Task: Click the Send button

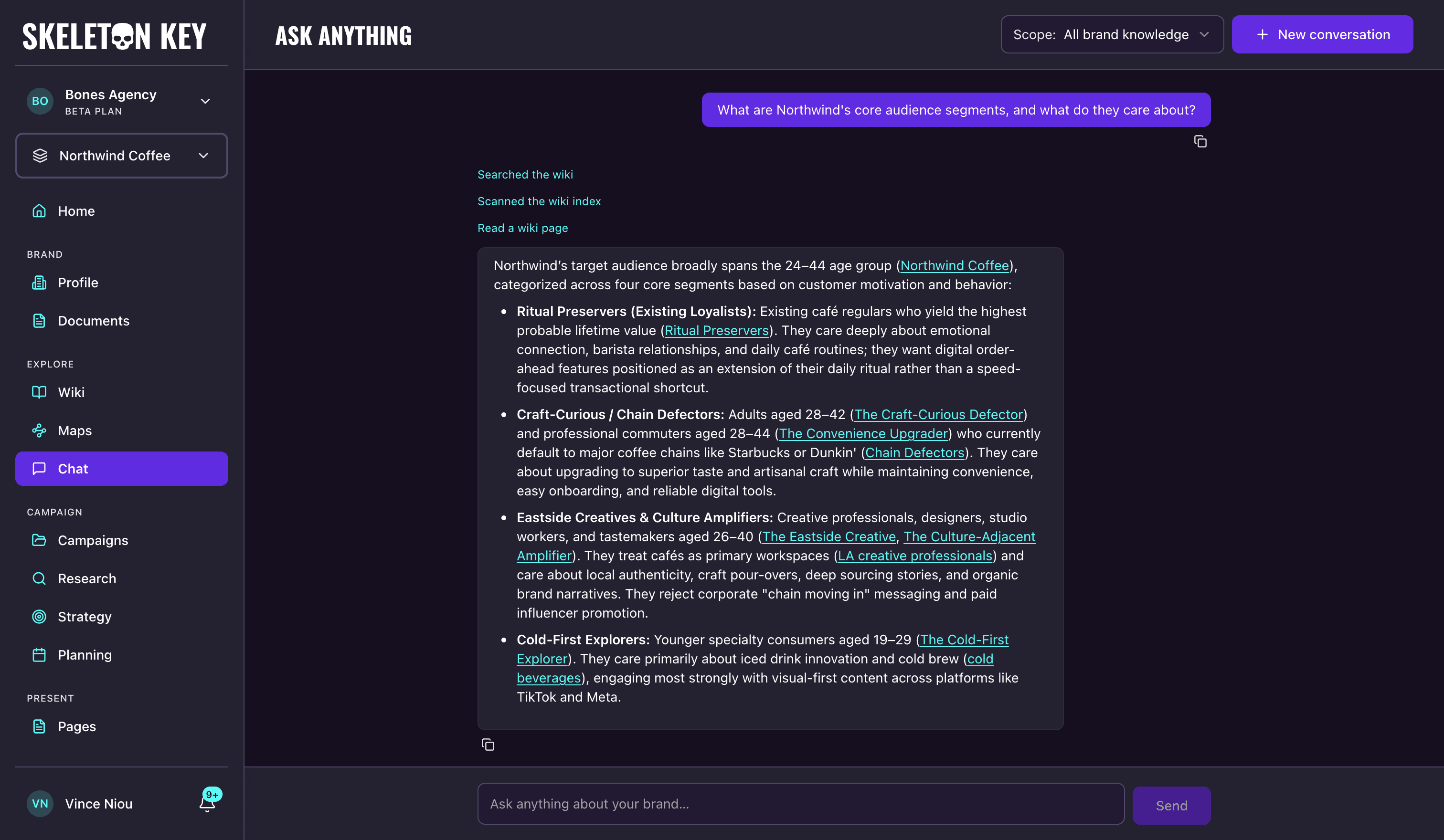Action: pos(1171,805)
